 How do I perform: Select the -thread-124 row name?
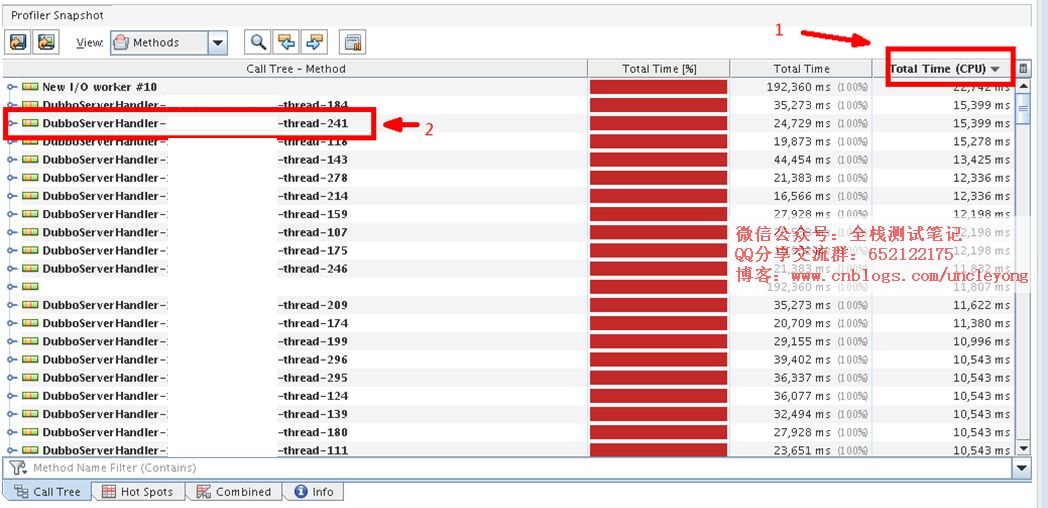pos(313,396)
